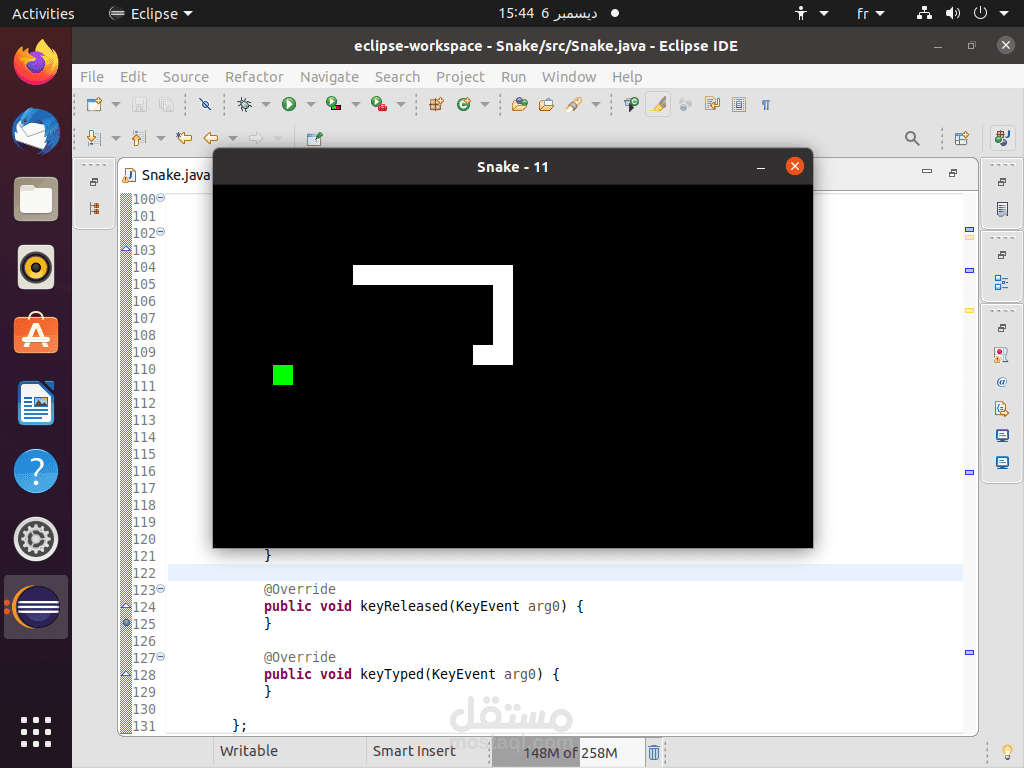Start a Debug session using the bug icon

pyautogui.click(x=245, y=104)
